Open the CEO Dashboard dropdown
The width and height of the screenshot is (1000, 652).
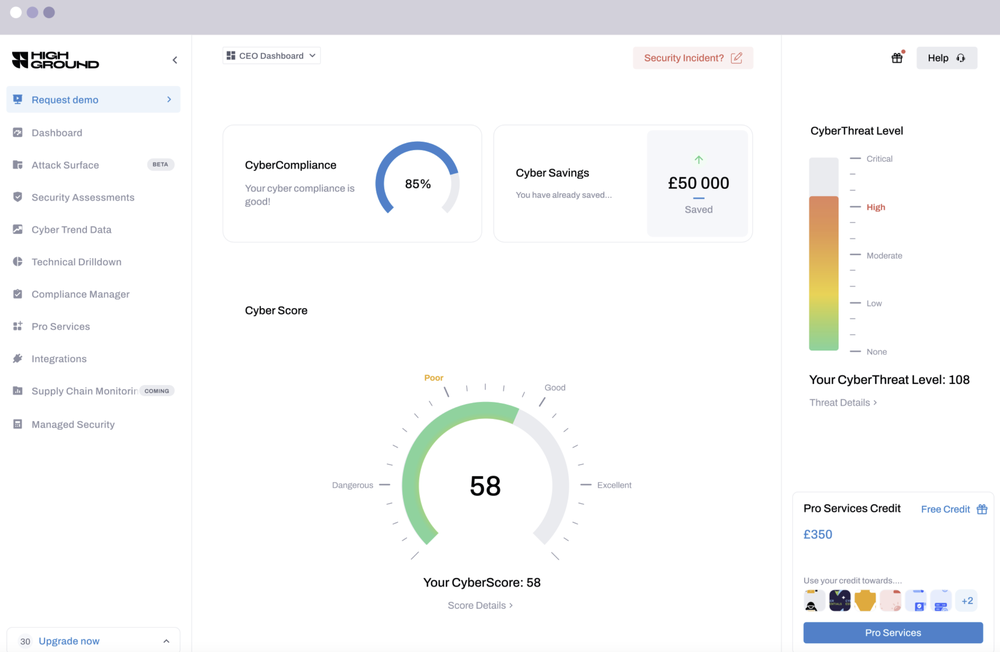271,56
